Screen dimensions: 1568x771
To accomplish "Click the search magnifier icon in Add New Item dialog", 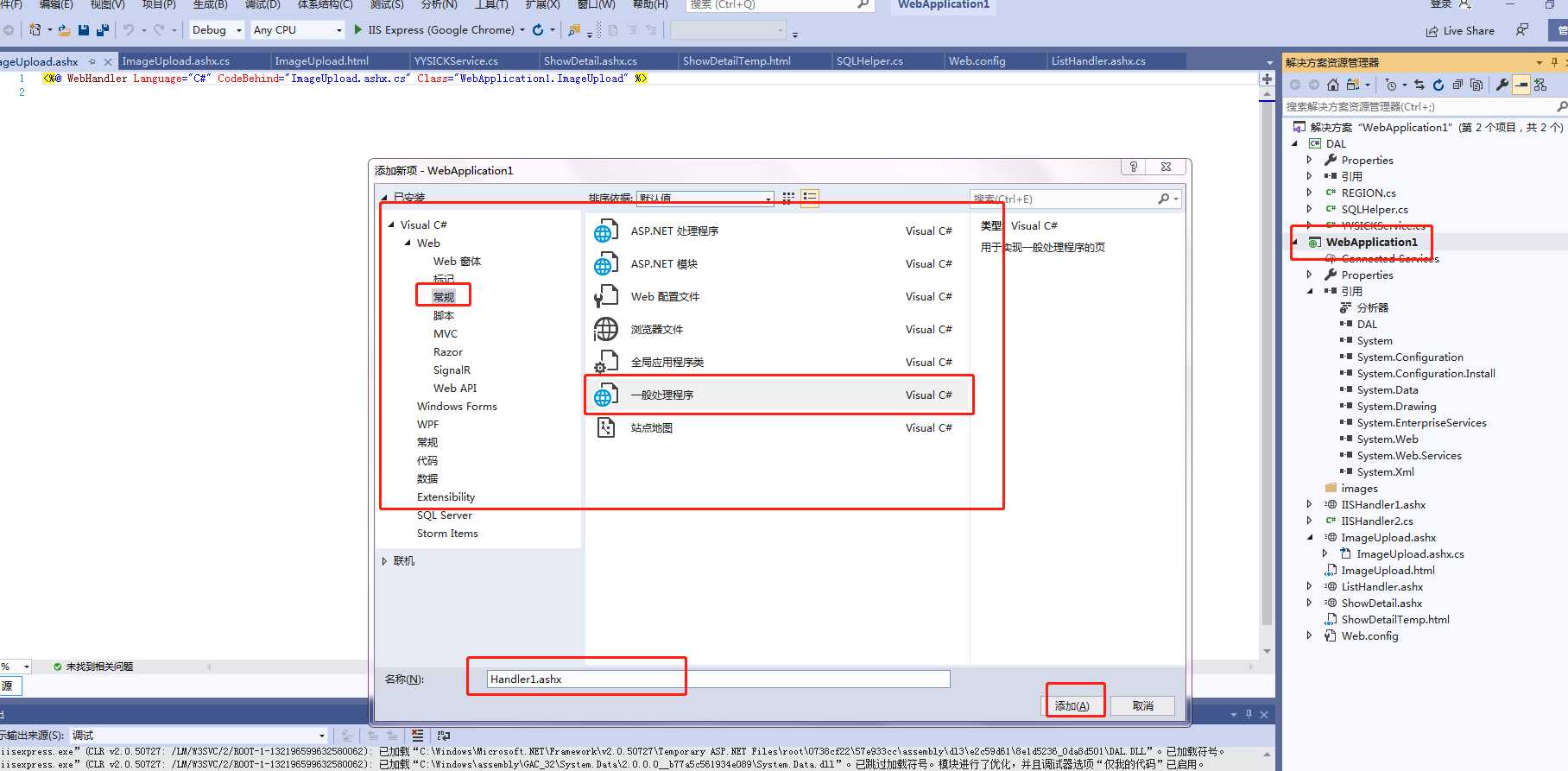I will [x=1164, y=199].
